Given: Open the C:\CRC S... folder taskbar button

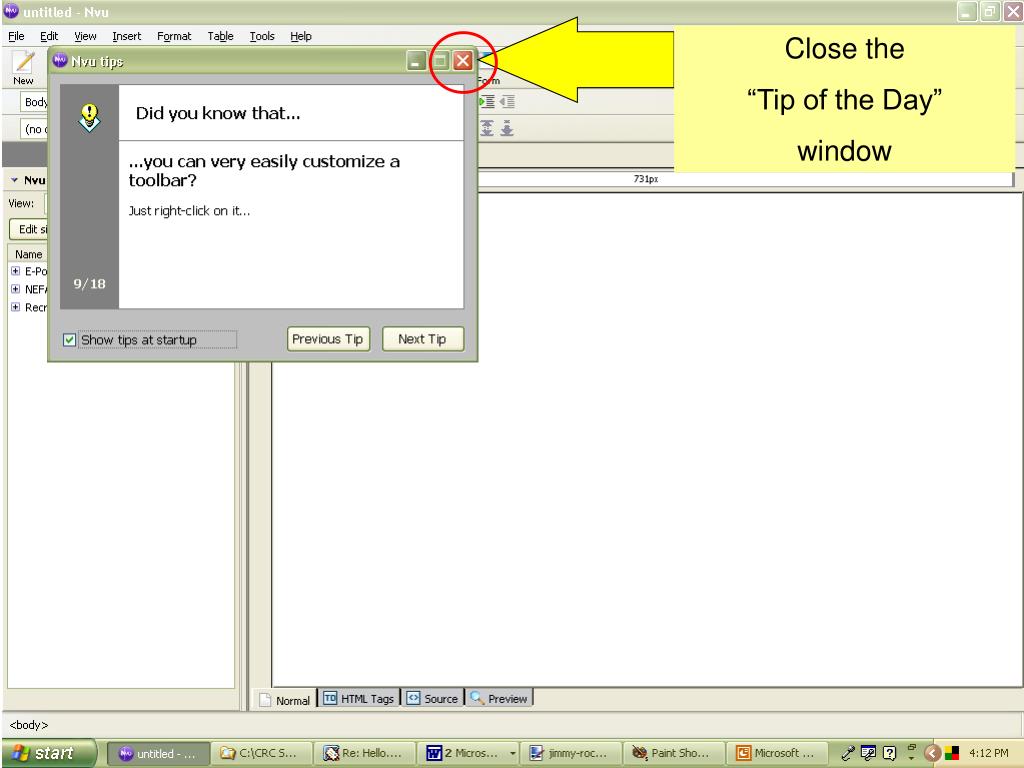Looking at the screenshot, I should point(261,754).
